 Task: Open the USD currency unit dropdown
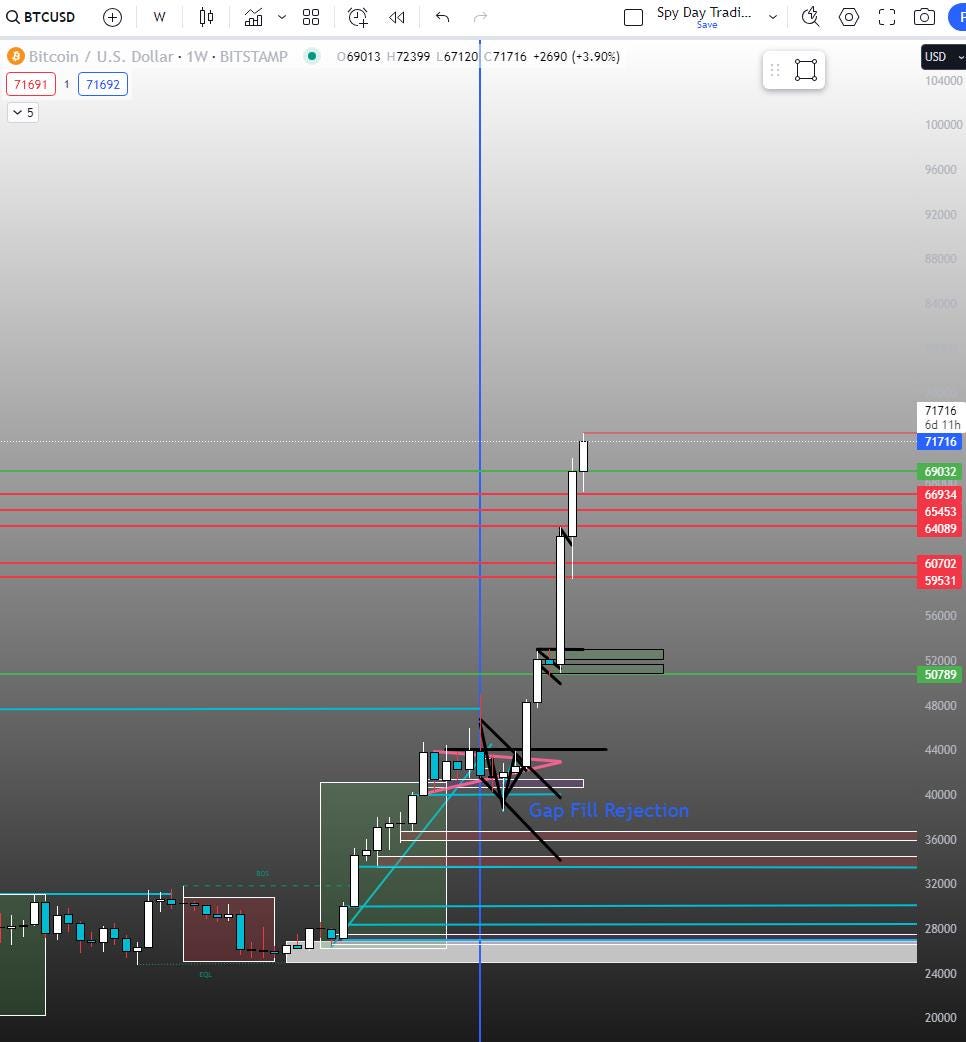click(x=940, y=57)
